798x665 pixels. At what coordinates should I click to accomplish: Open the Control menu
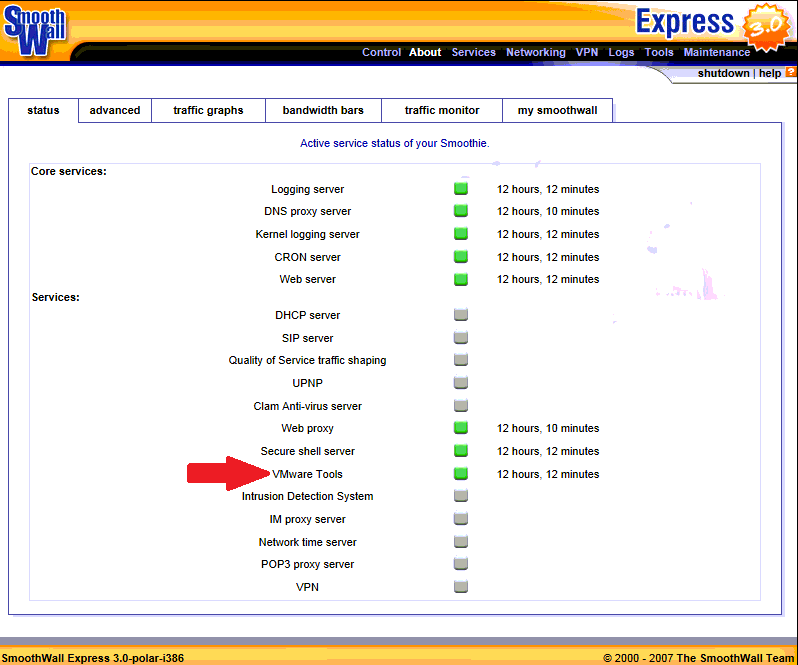[381, 52]
